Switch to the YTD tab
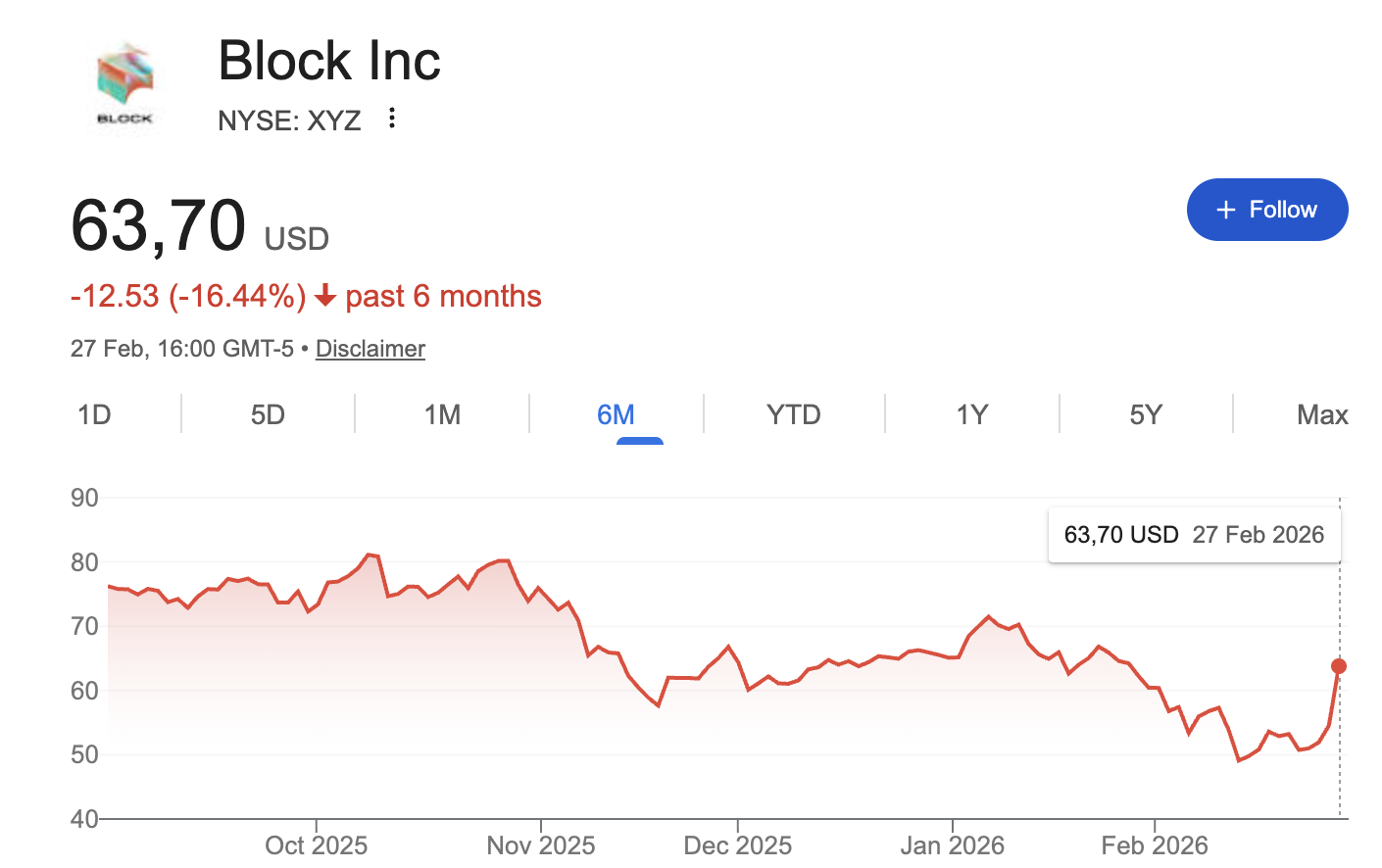The width and height of the screenshot is (1382, 868). pos(793,414)
